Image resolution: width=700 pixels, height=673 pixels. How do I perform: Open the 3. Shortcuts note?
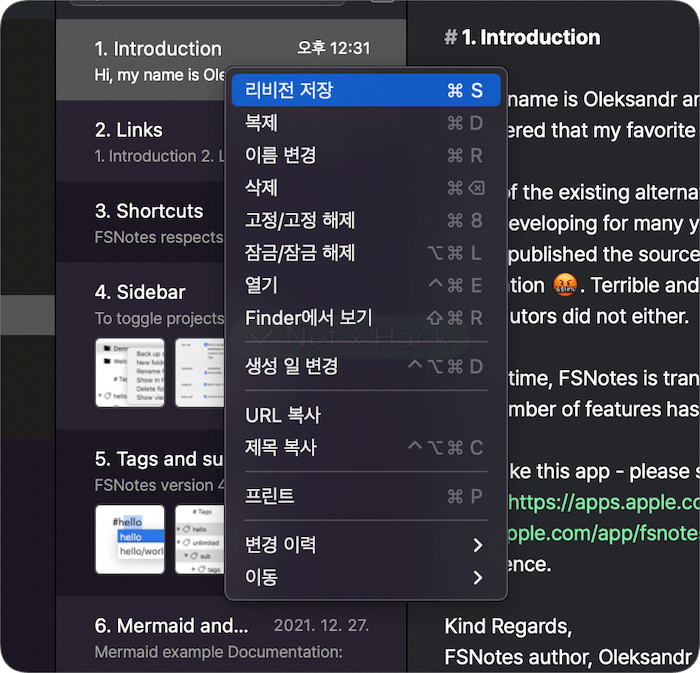click(x=141, y=222)
